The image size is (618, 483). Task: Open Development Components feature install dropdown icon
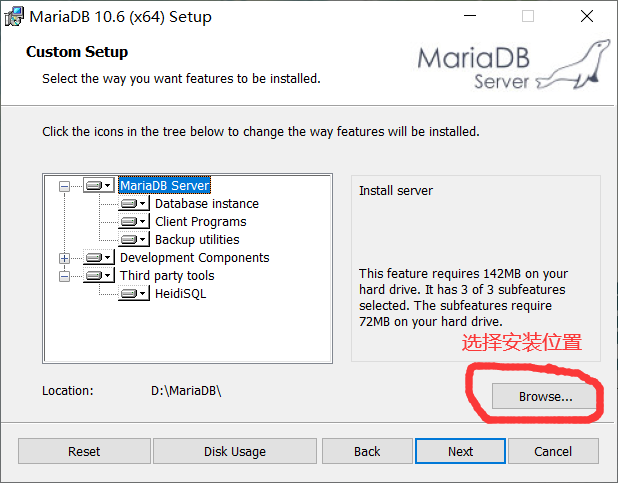[x=99, y=257]
